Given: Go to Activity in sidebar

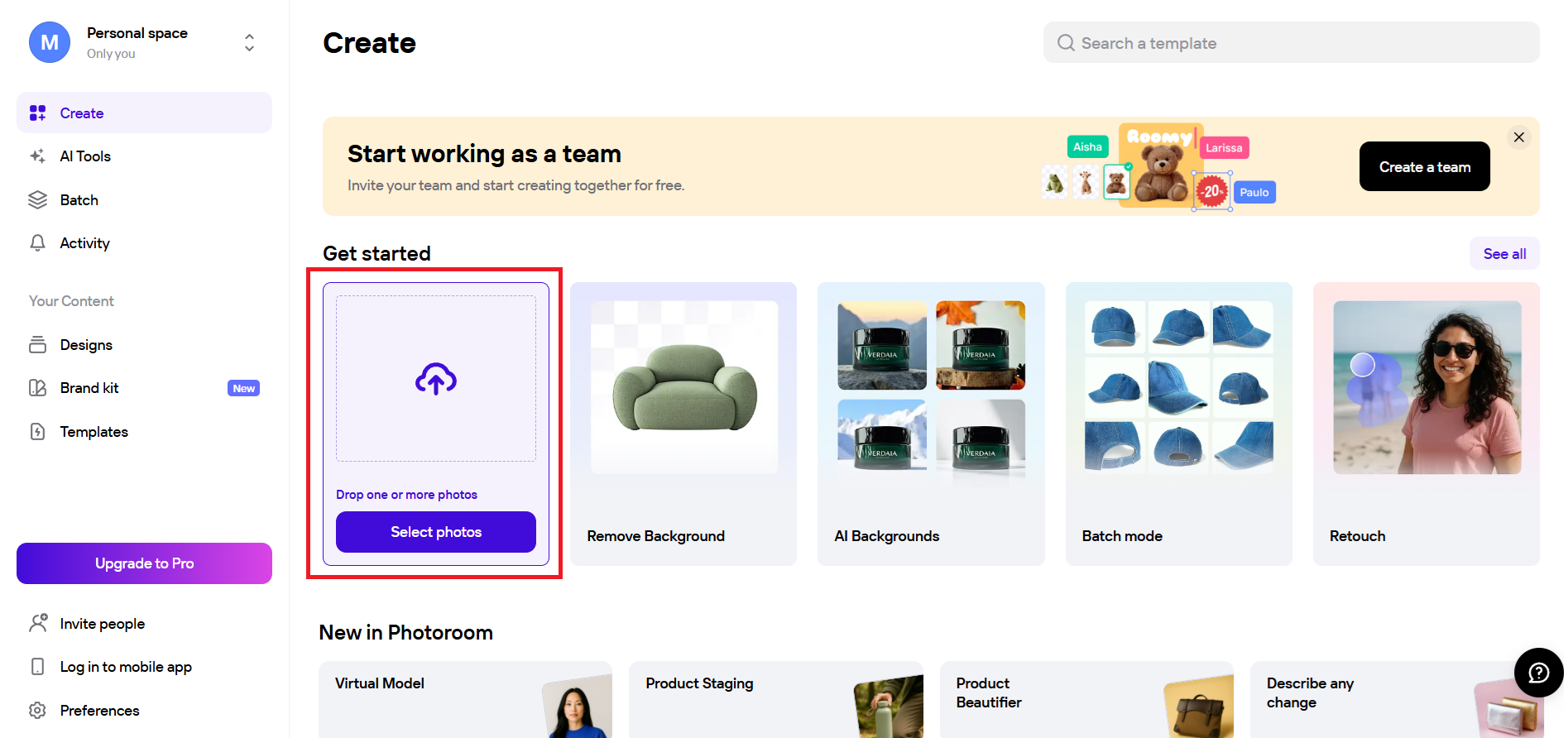Looking at the screenshot, I should pos(144,243).
